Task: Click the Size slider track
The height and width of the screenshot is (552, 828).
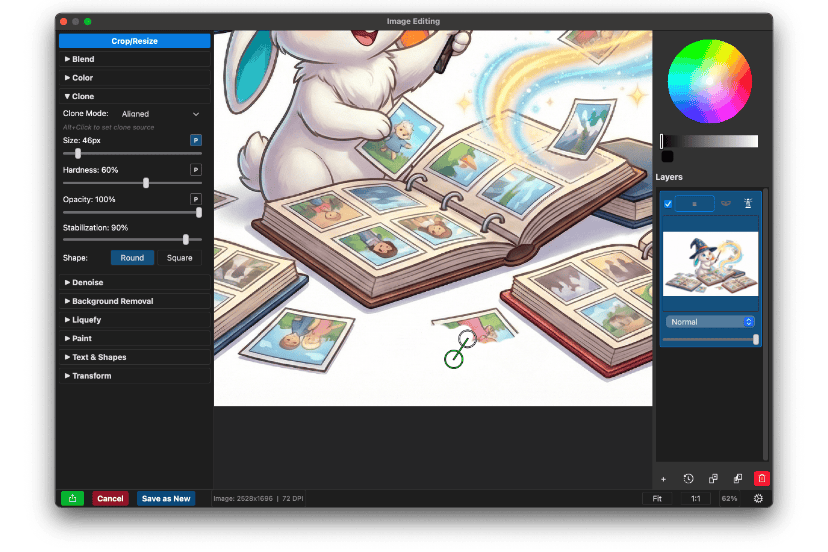Action: (132, 154)
